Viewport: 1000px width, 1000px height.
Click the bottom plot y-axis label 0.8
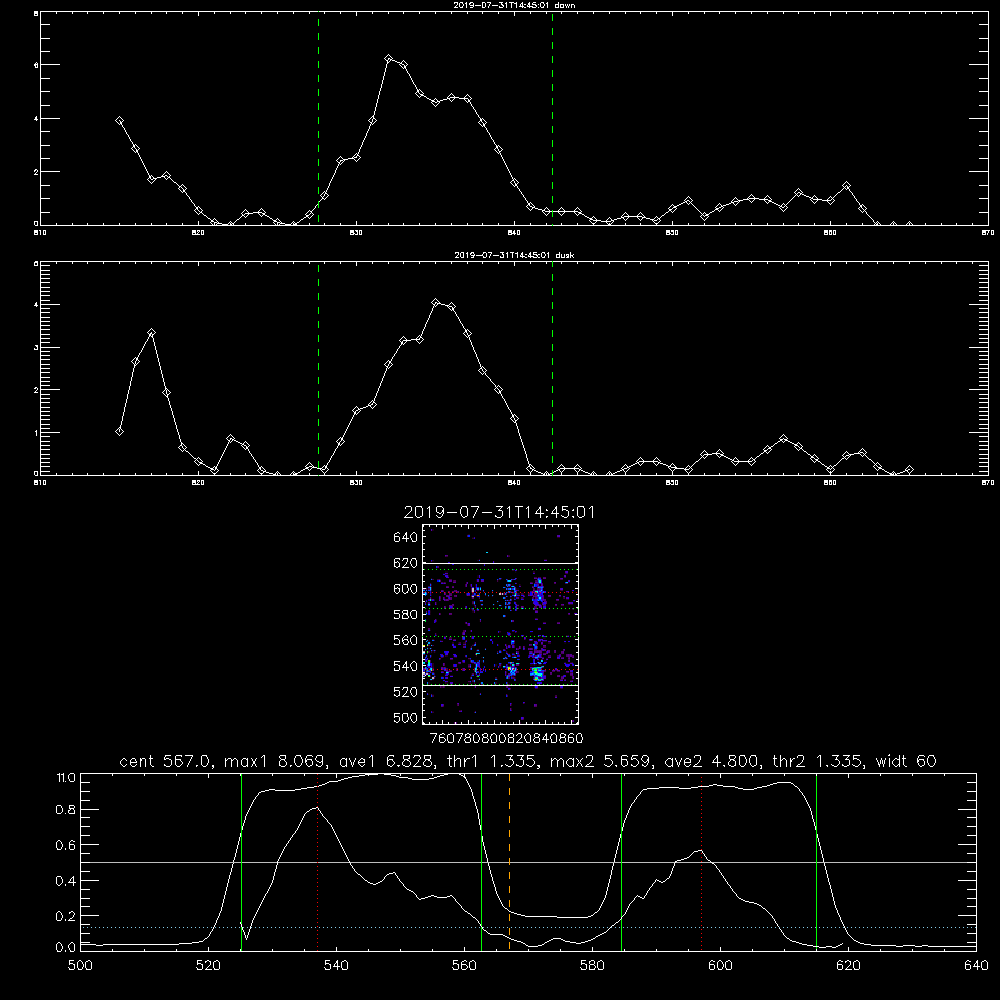point(66,810)
